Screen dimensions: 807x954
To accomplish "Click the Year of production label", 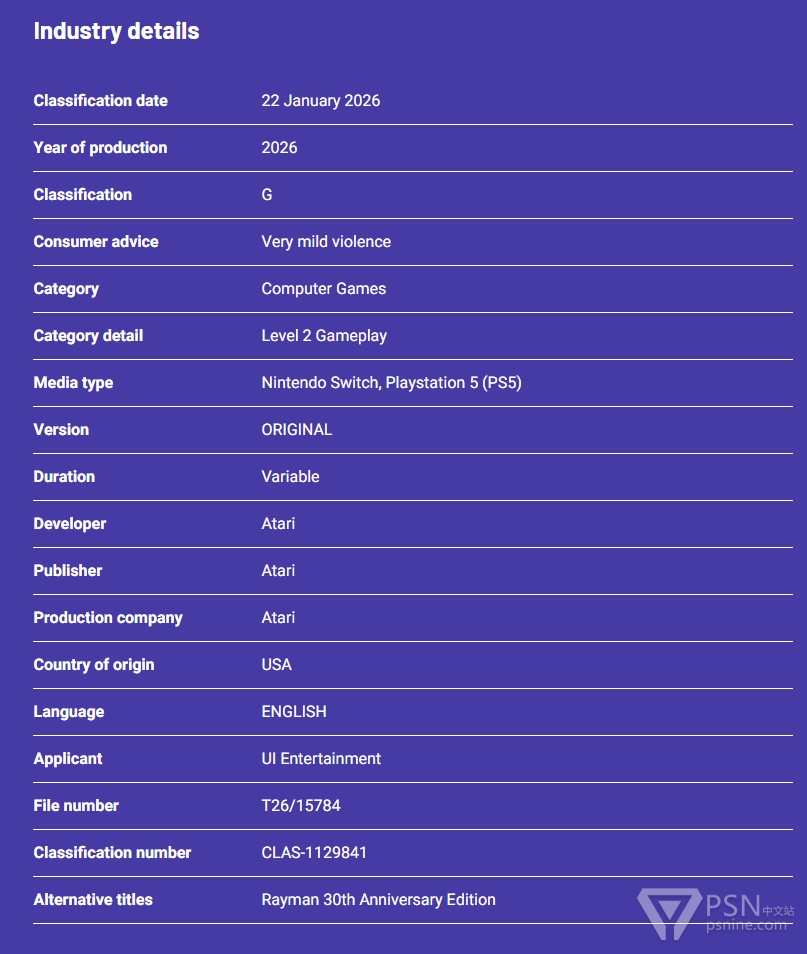I will coord(100,148).
